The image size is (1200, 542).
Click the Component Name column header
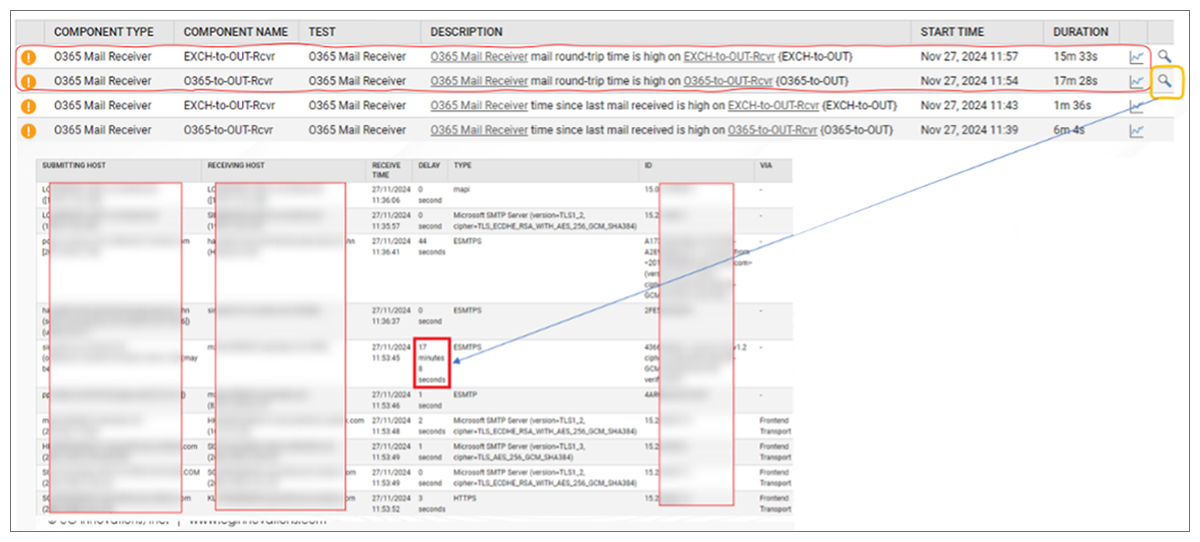click(x=236, y=32)
